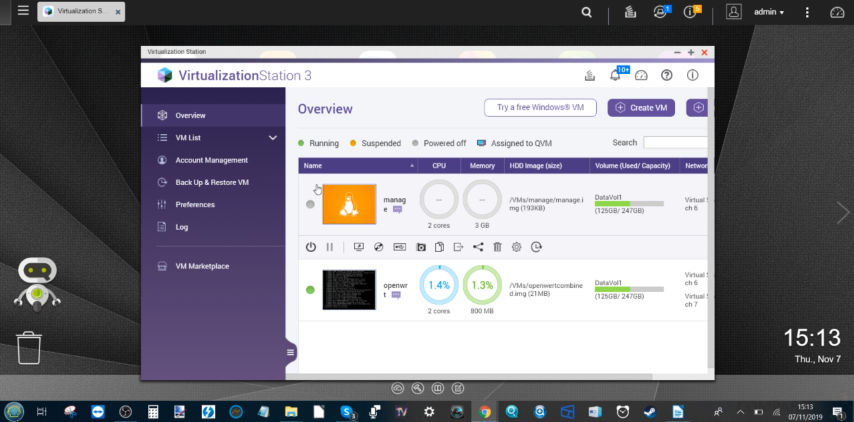Open the manage VM thumbnail
854x422 pixels.
(349, 204)
